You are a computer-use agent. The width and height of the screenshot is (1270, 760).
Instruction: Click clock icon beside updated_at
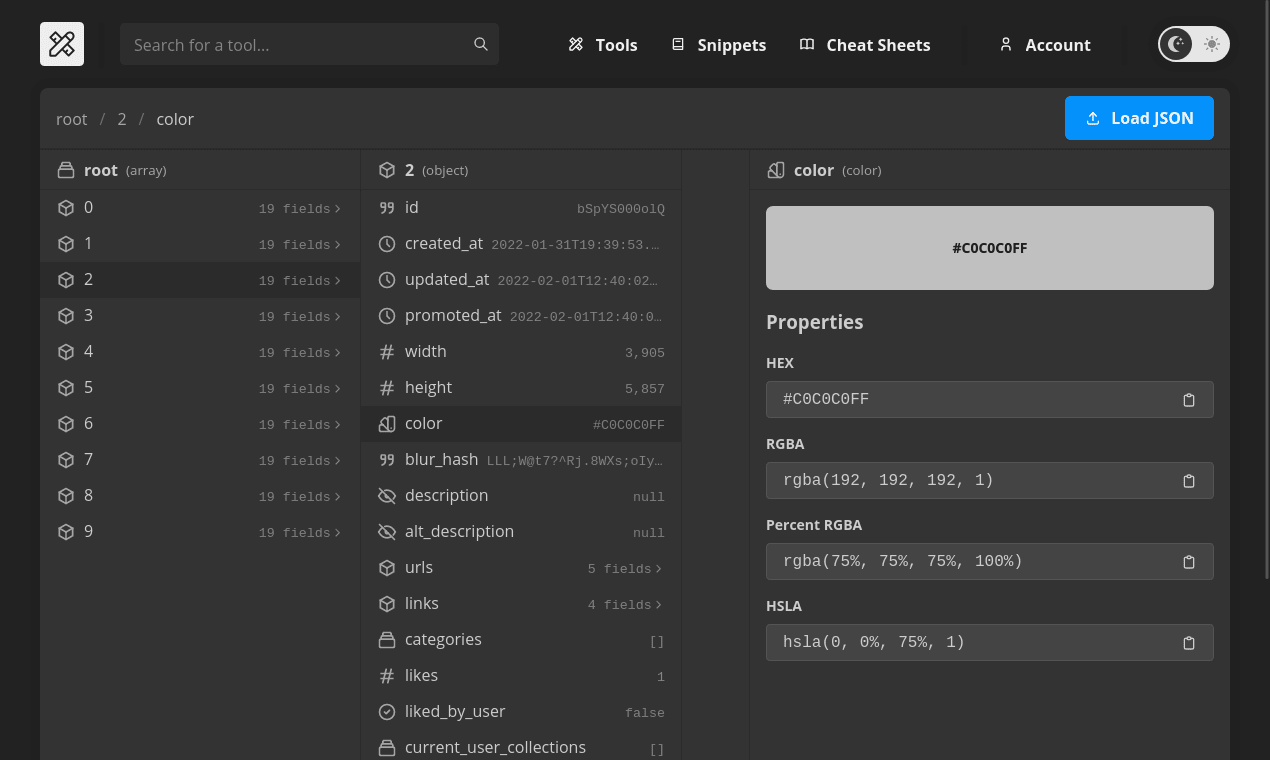coord(387,280)
